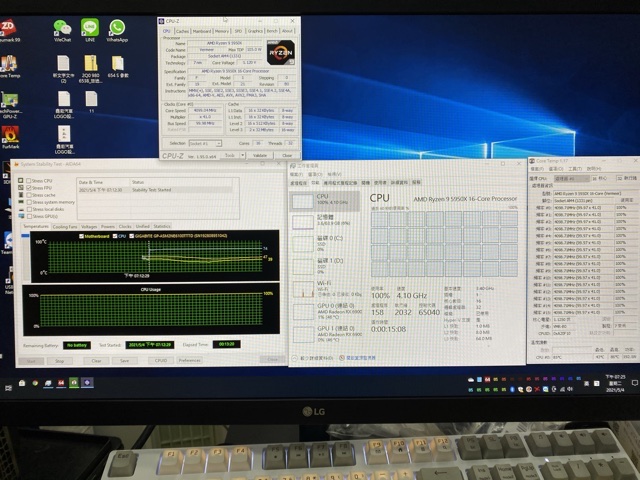Click the Clear button in AIDA64
Screen dimensions: 640x480
click(96, 361)
